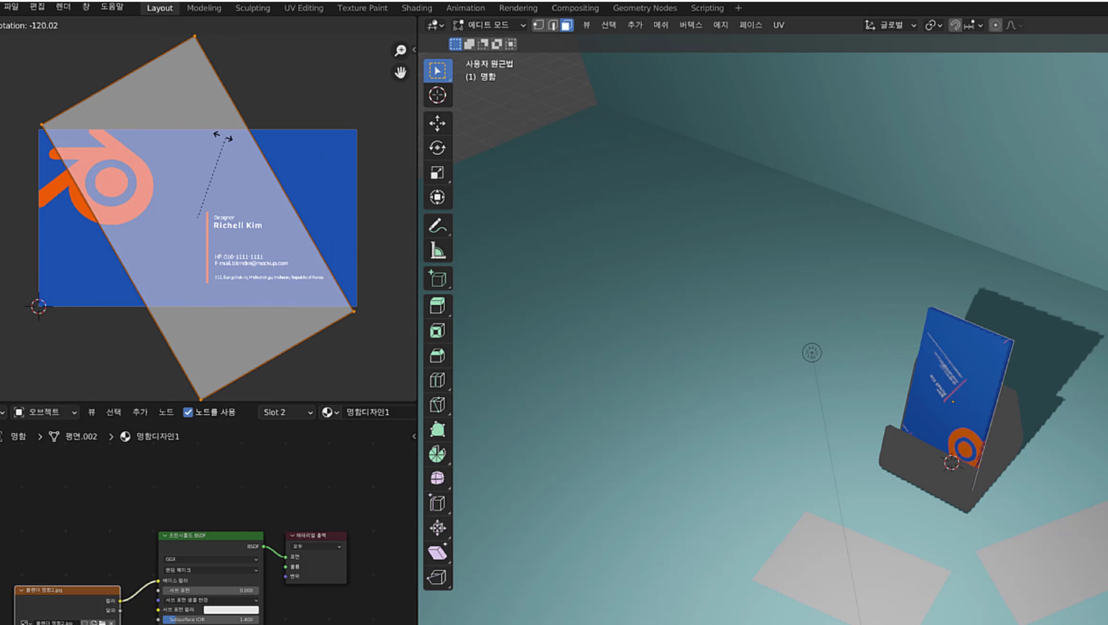Activate the Add Cube tool
The width and height of the screenshot is (1108, 625).
(x=437, y=279)
